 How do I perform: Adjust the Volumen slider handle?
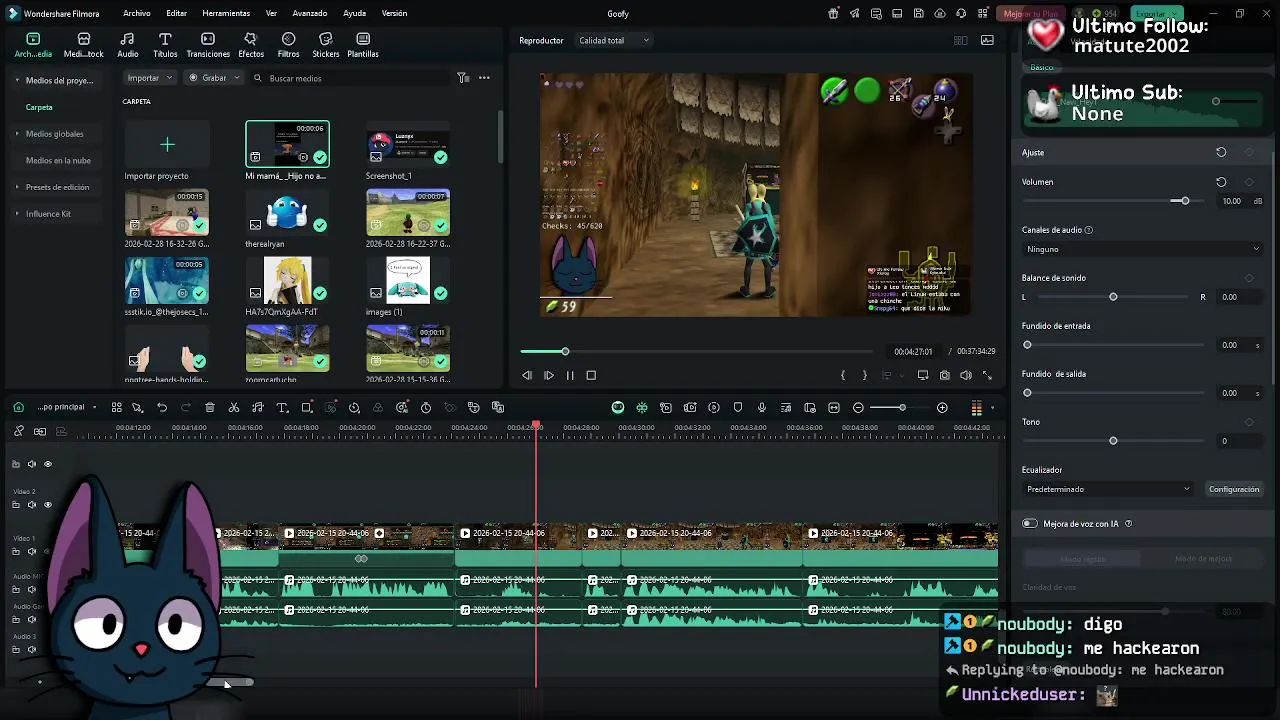[x=1185, y=201]
